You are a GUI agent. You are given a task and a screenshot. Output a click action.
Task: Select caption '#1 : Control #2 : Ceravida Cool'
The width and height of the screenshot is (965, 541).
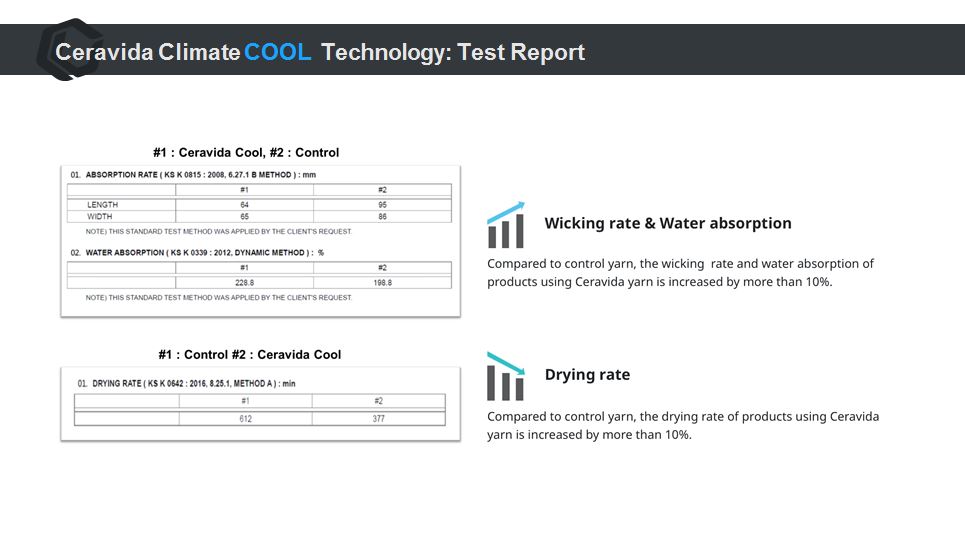pyautogui.click(x=249, y=355)
